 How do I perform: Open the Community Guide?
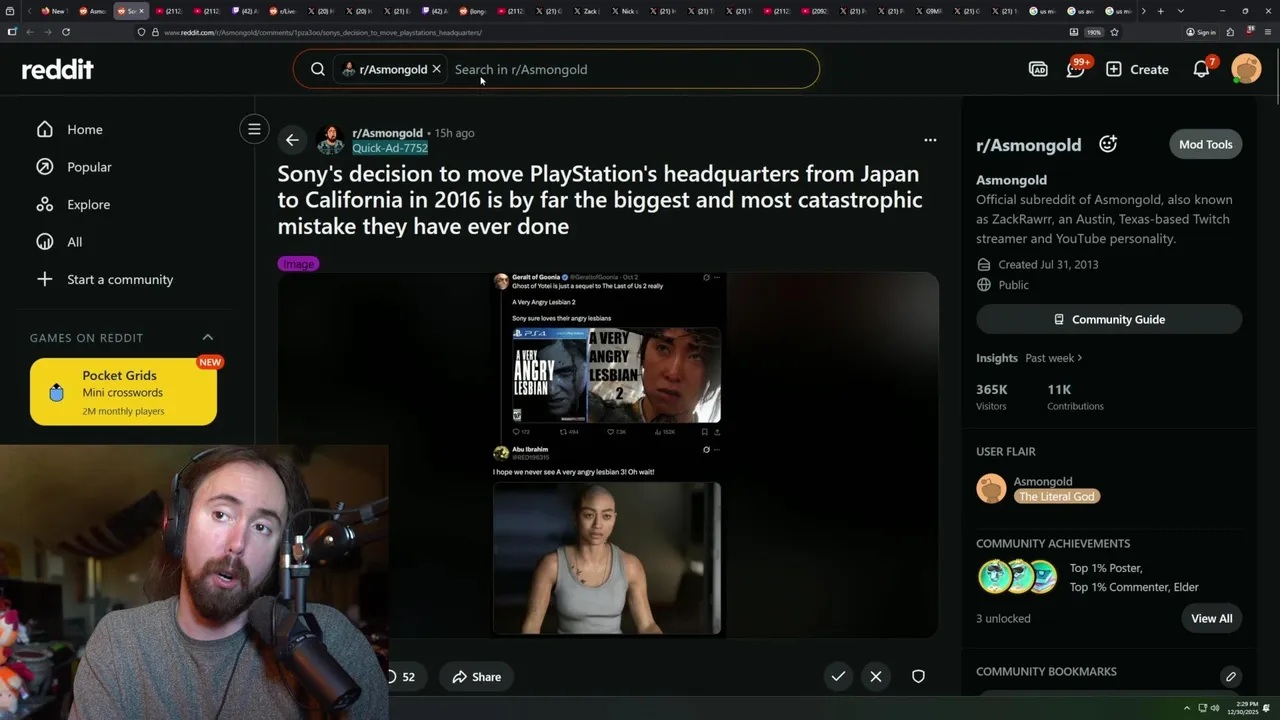click(1109, 319)
